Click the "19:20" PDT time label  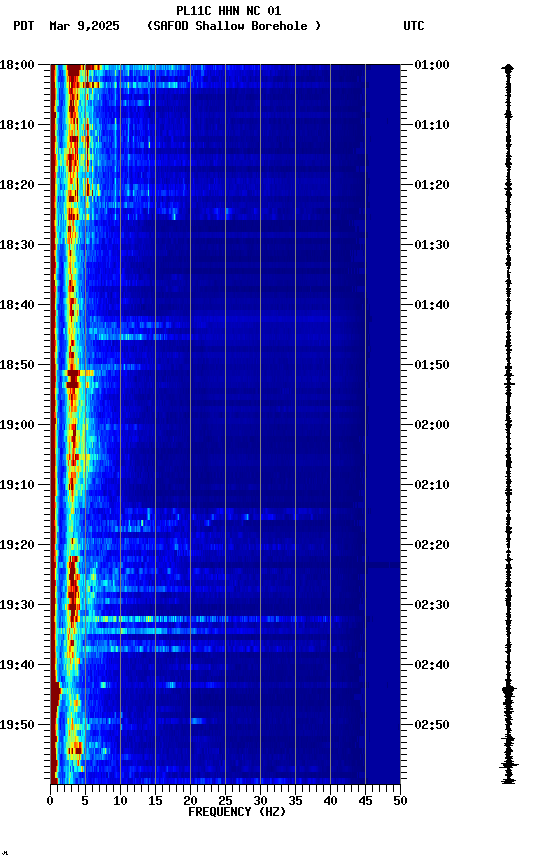17,545
